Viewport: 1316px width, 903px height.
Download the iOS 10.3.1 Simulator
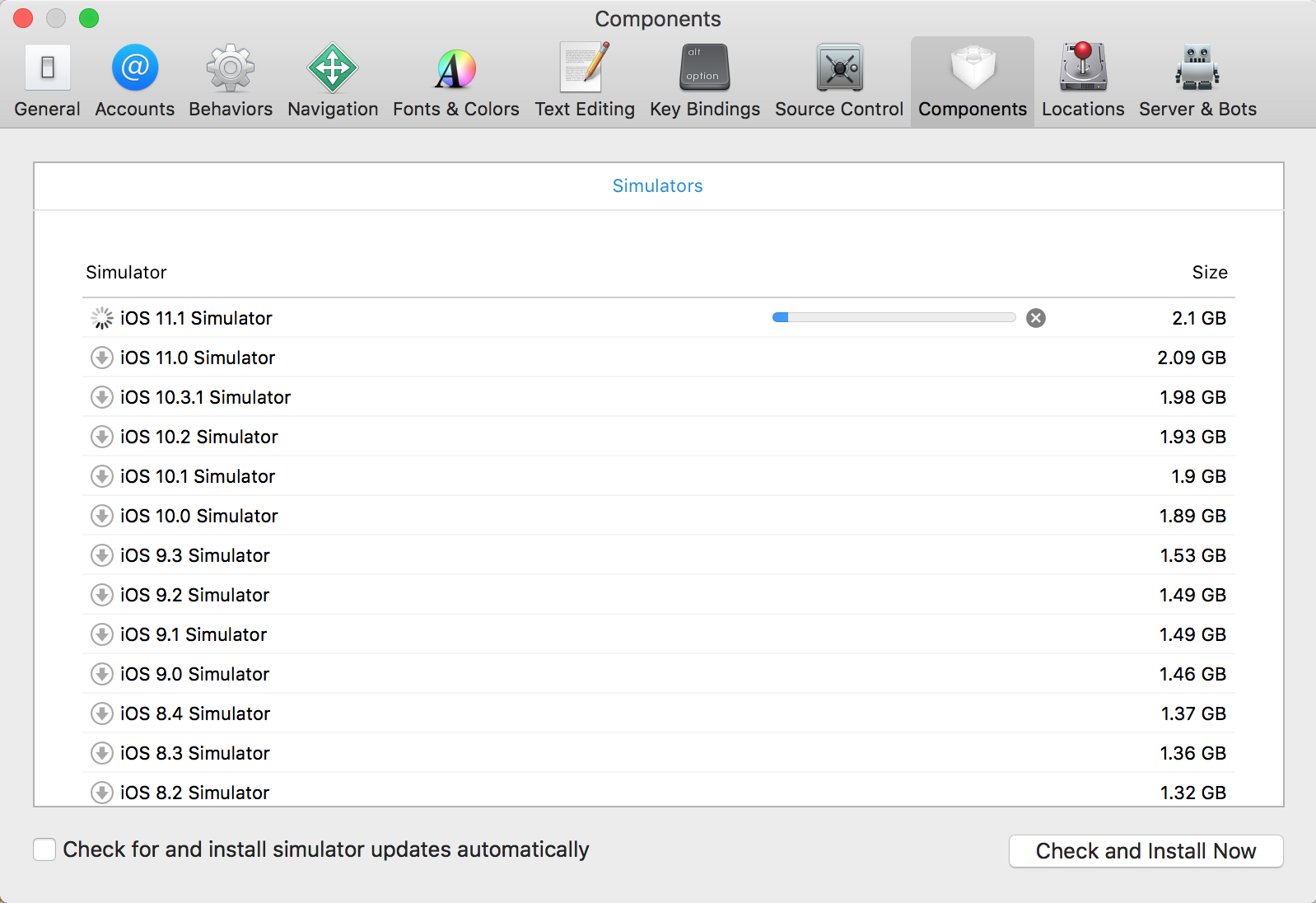[101, 397]
